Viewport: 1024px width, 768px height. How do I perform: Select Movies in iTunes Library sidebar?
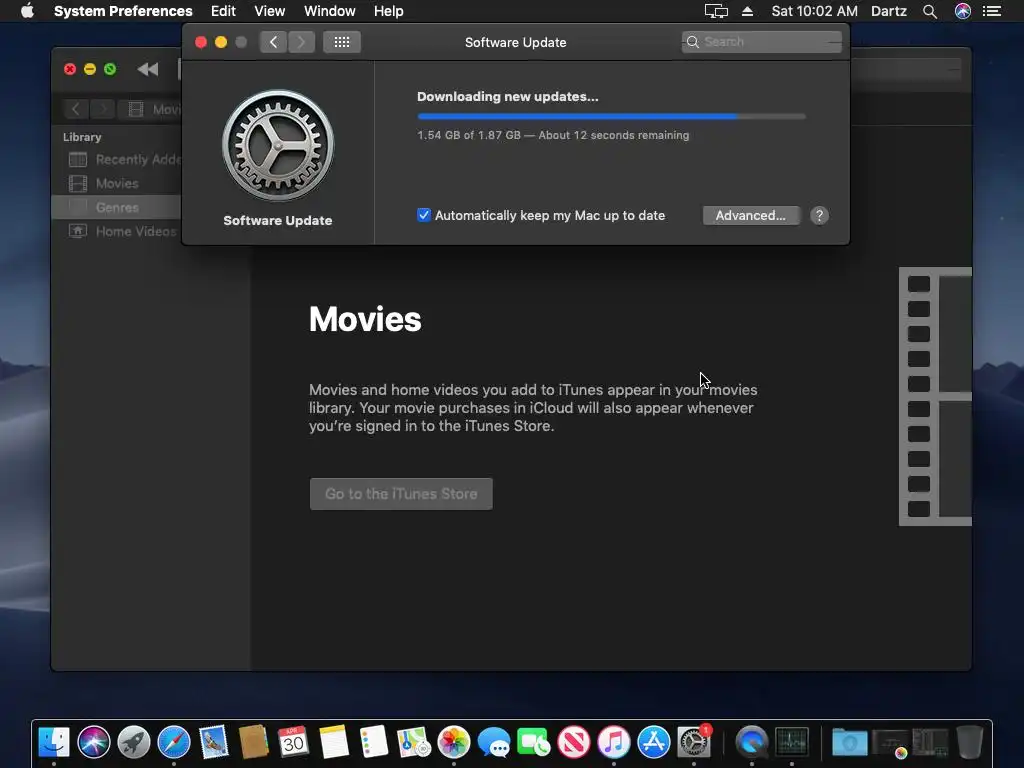pos(116,184)
